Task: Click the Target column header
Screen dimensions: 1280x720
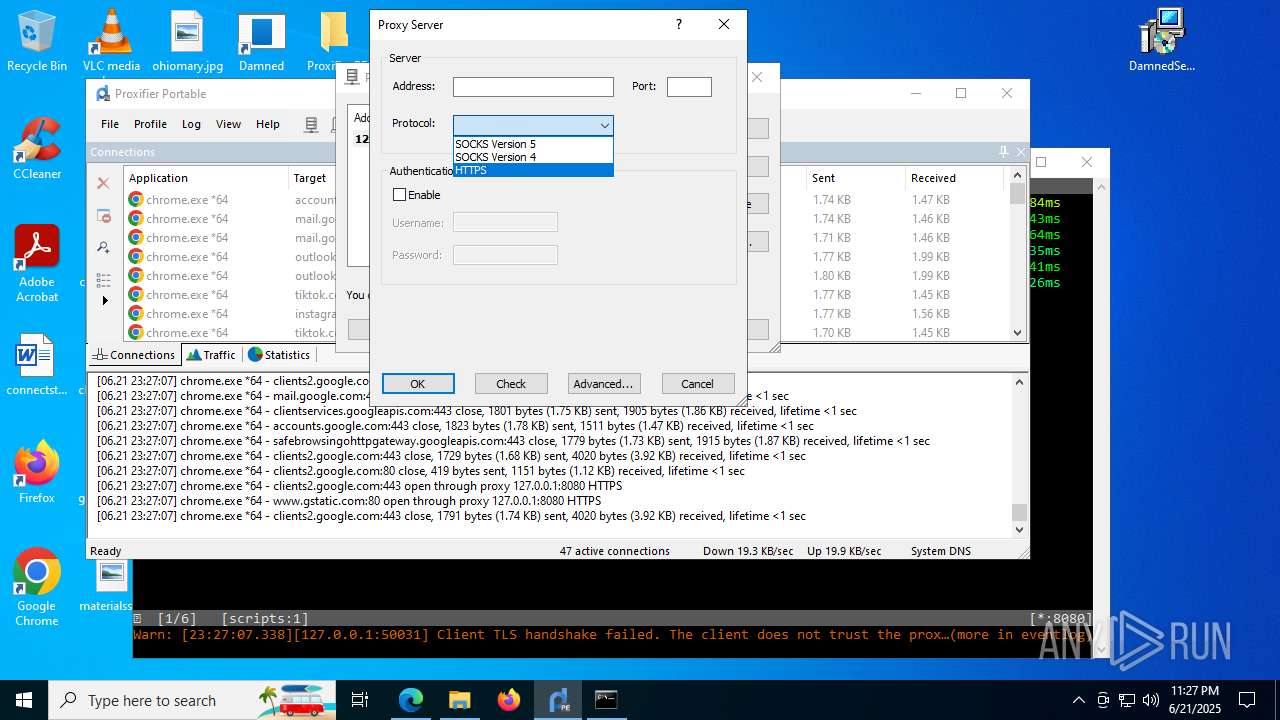Action: tap(312, 178)
